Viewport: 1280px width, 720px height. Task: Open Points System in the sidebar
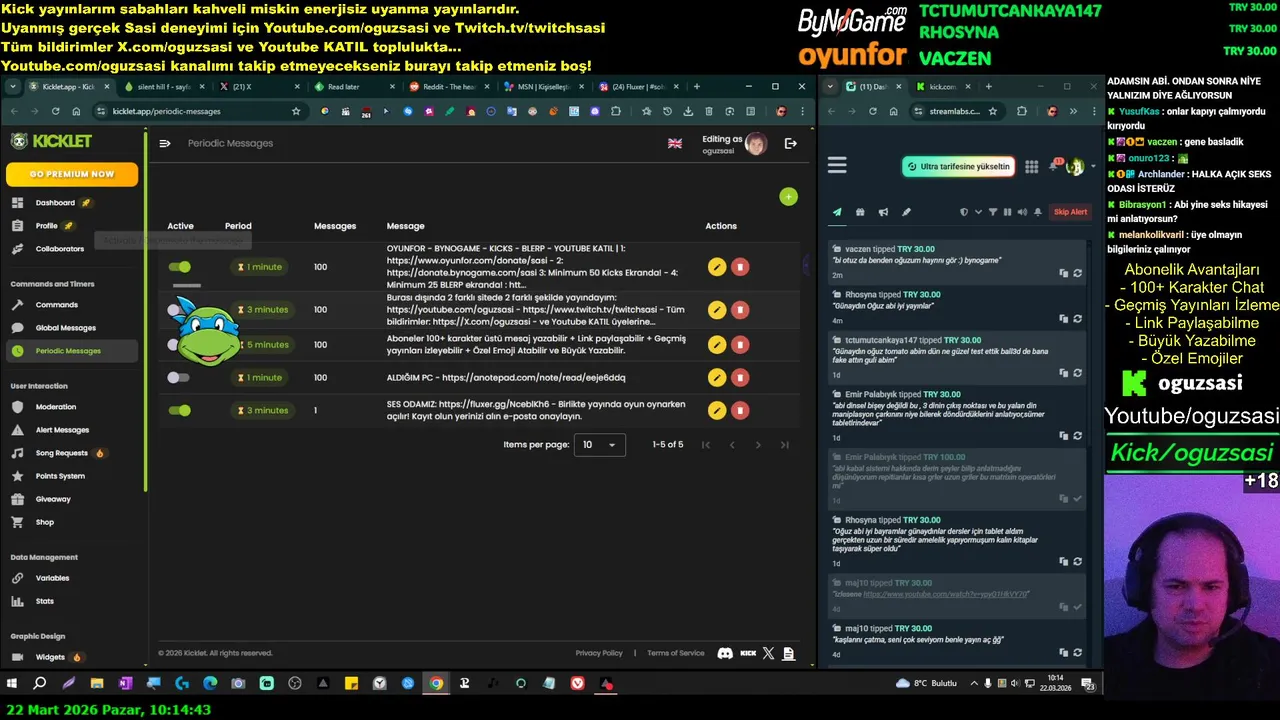pos(60,476)
